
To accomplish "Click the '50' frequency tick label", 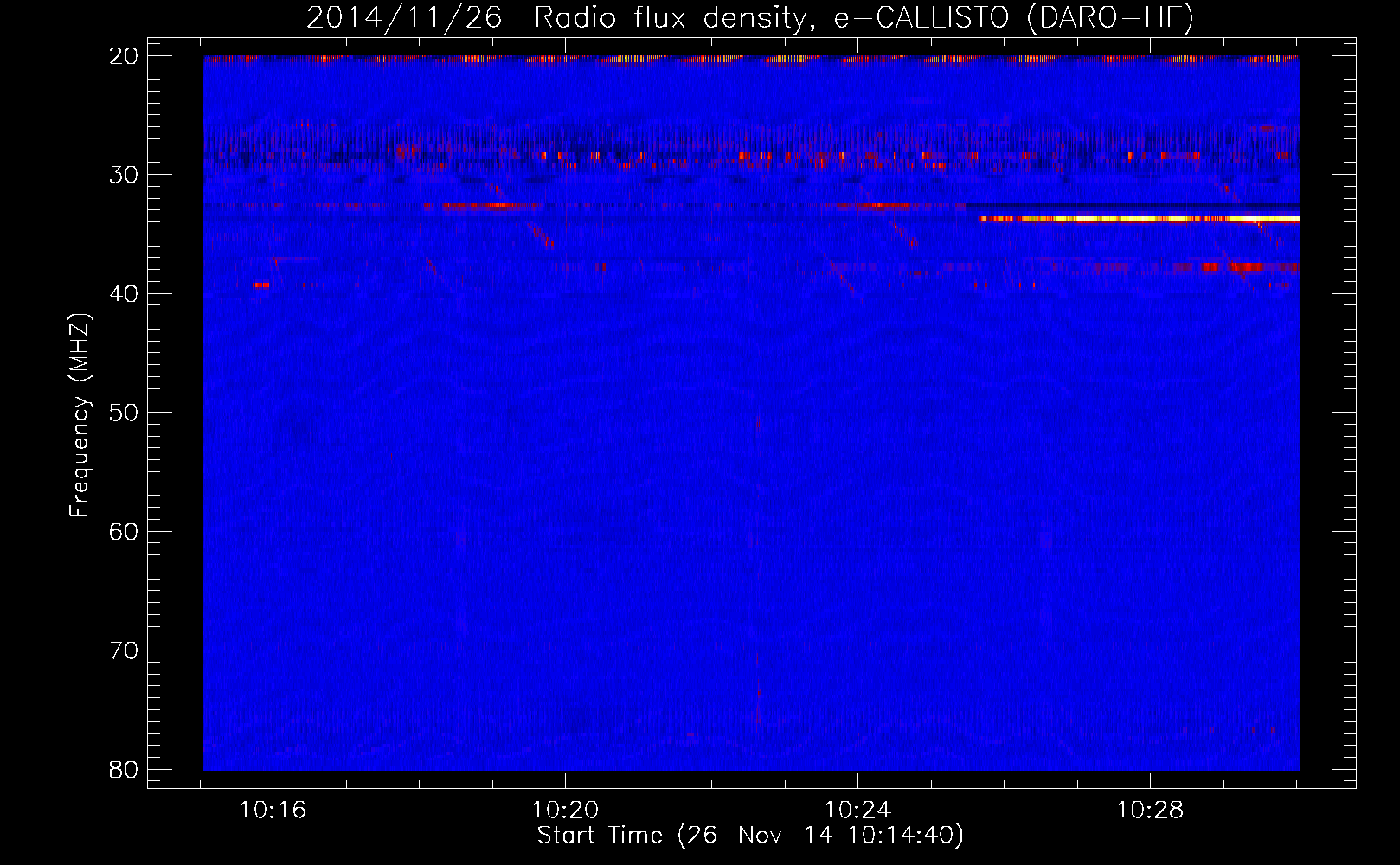I will 124,413.
